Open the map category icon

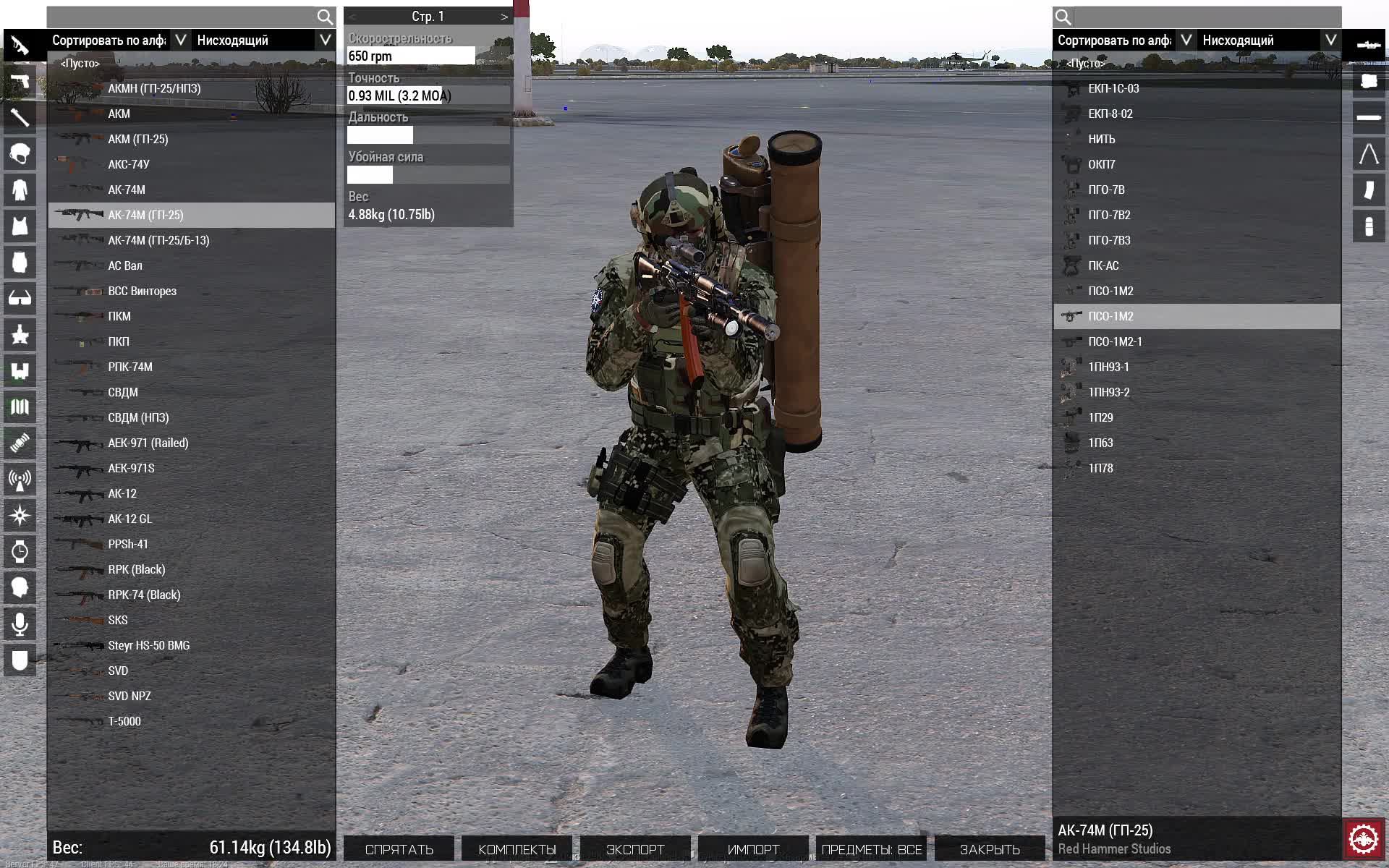tap(20, 407)
